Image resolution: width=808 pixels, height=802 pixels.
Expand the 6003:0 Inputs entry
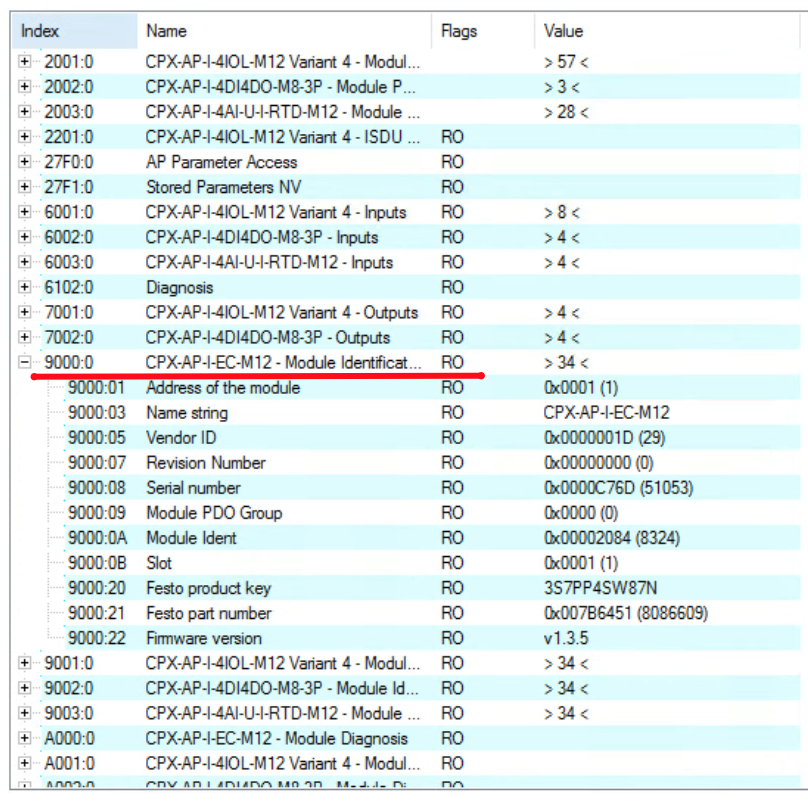pos(24,262)
